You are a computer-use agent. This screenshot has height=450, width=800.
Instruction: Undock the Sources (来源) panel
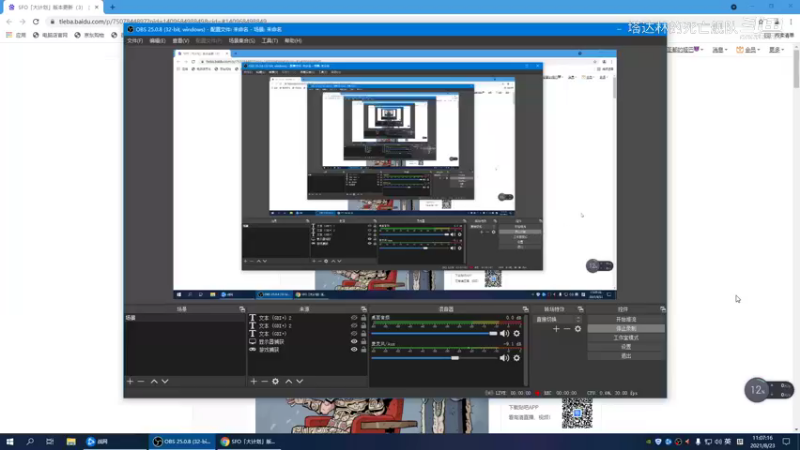364,309
